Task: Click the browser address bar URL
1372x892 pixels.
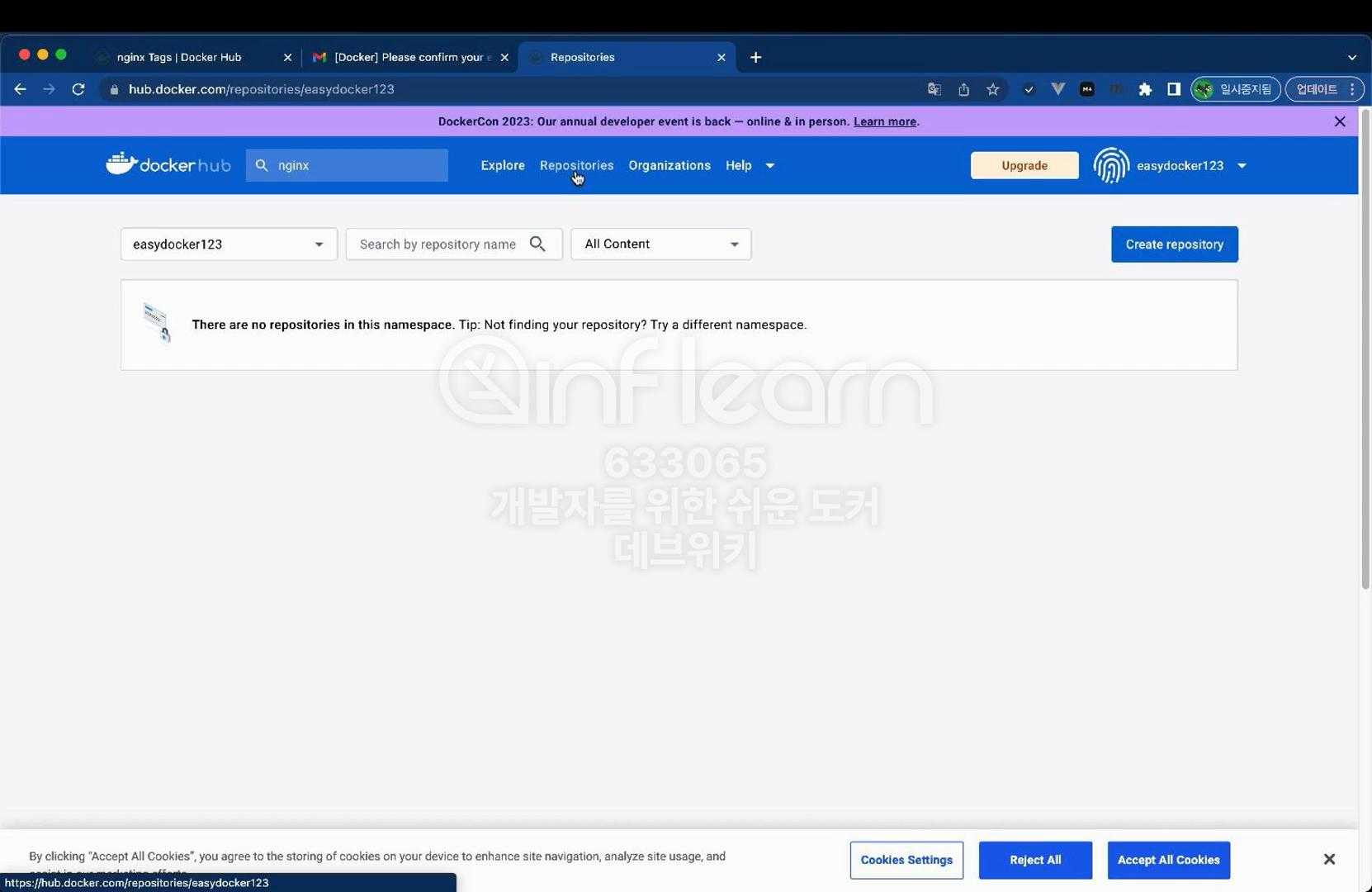Action: point(262,89)
